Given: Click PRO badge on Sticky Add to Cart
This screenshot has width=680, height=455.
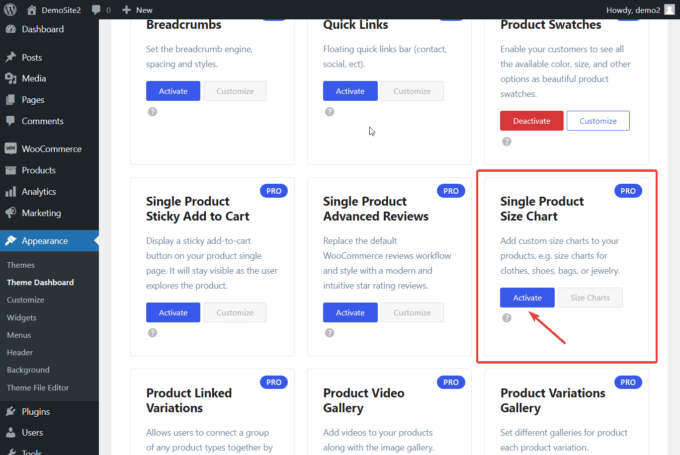Looking at the screenshot, I should pyautogui.click(x=274, y=191).
